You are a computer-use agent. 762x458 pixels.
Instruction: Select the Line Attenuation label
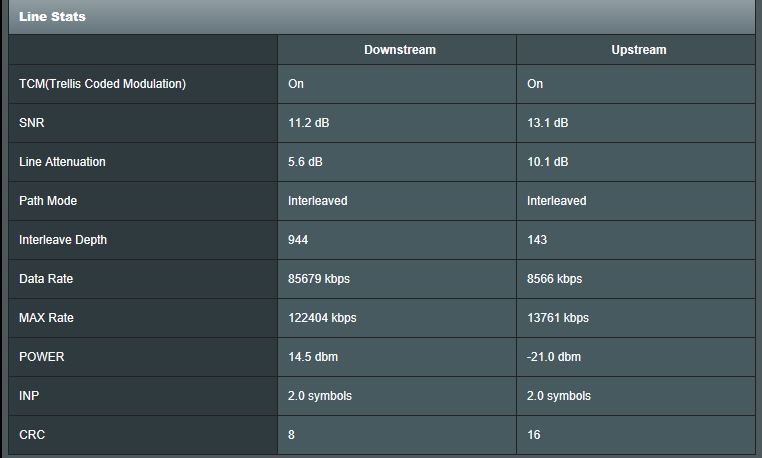[62, 162]
